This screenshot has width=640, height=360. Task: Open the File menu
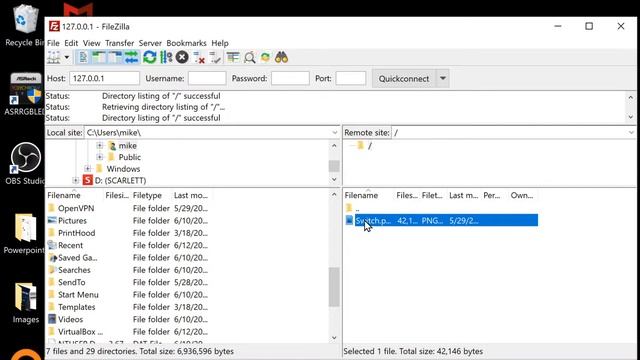[x=53, y=43]
